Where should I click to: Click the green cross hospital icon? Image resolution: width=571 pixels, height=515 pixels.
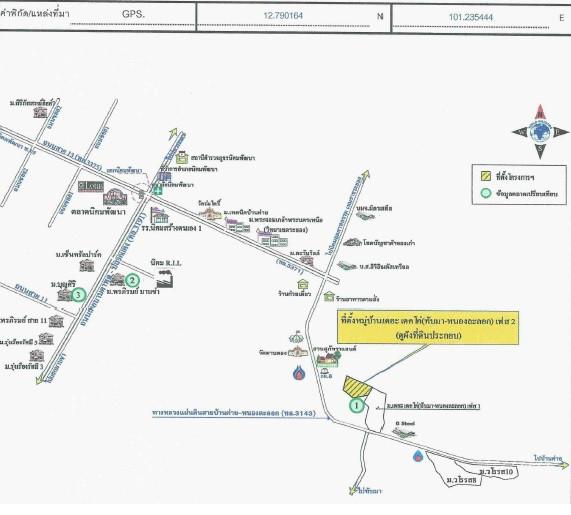point(157,190)
